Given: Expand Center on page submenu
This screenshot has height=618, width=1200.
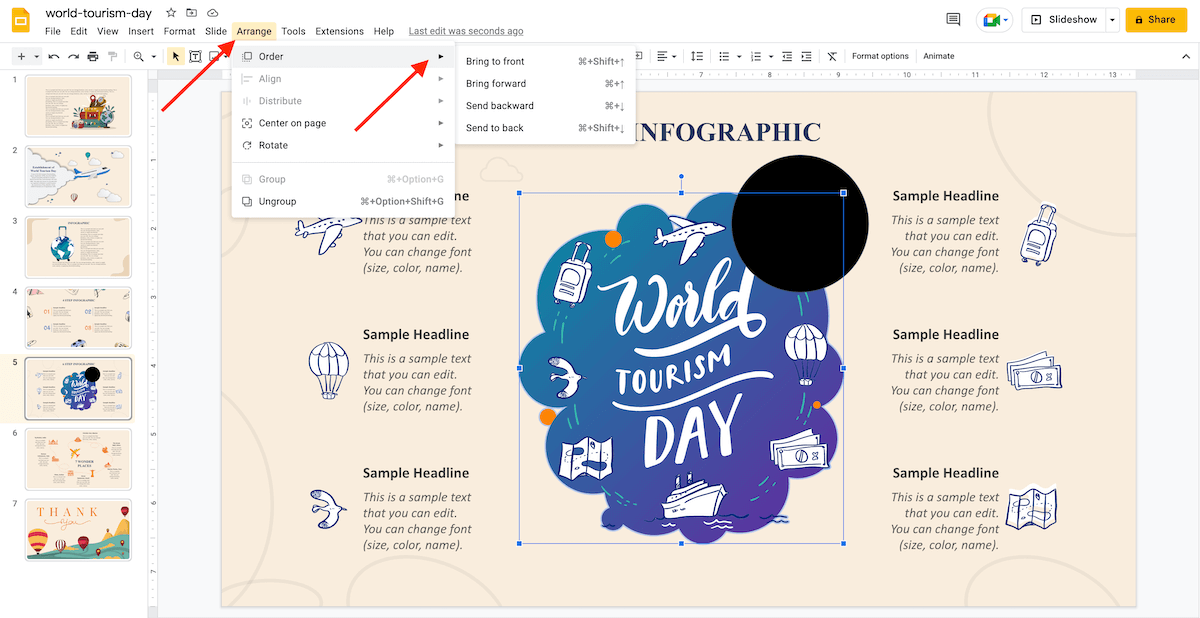Looking at the screenshot, I should [x=343, y=123].
